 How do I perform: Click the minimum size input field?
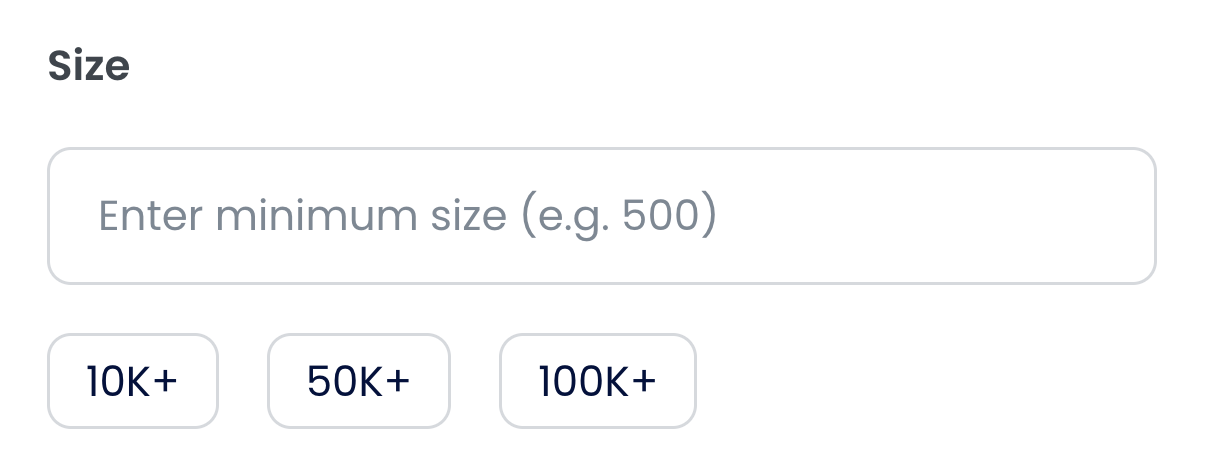pyautogui.click(x=601, y=216)
